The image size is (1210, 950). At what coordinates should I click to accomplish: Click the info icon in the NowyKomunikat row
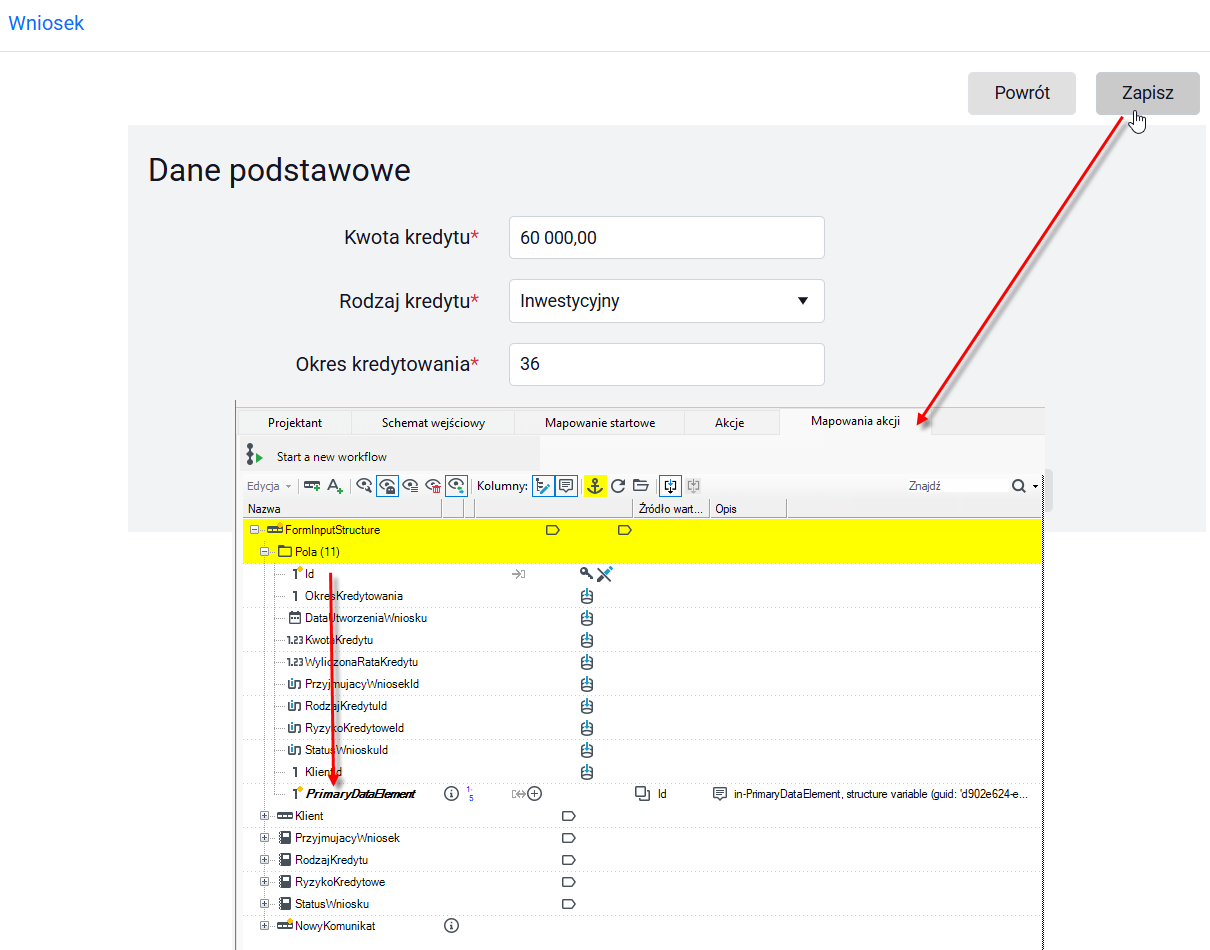point(451,926)
